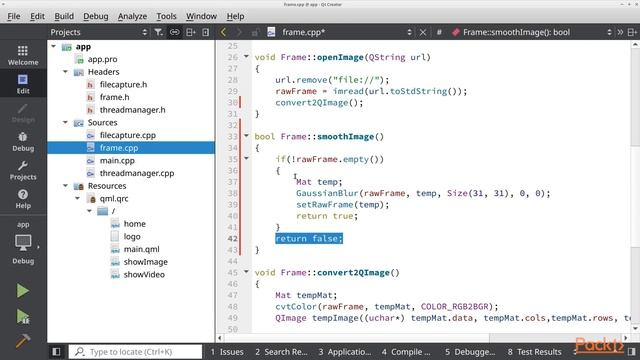
Task: Toggle the right sidebar visibility
Action: (x=632, y=351)
